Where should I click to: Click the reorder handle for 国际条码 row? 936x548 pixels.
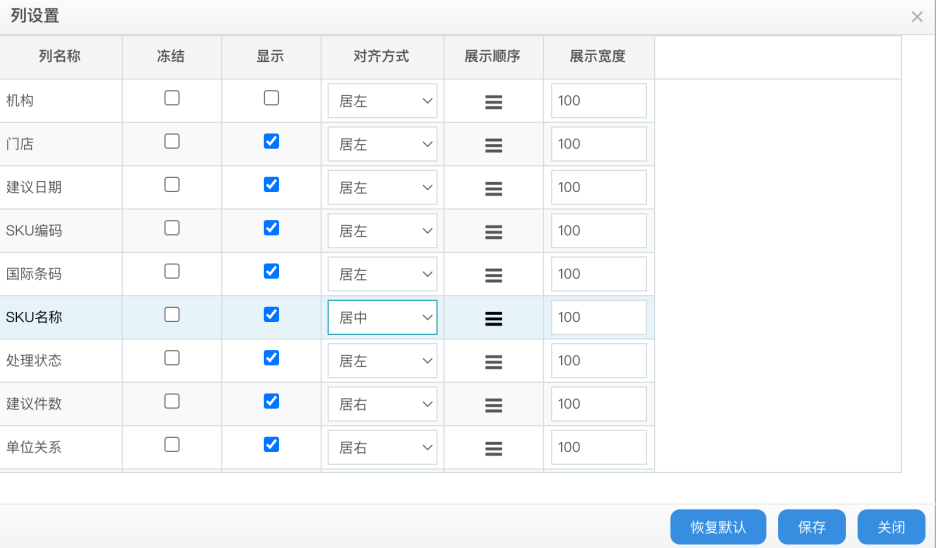[493, 275]
